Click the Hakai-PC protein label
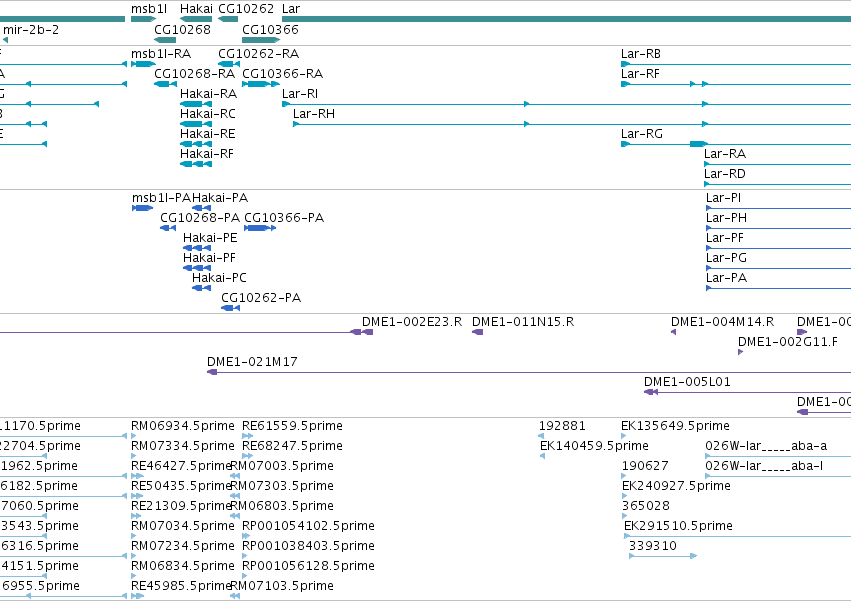The width and height of the screenshot is (851, 601). (x=219, y=279)
